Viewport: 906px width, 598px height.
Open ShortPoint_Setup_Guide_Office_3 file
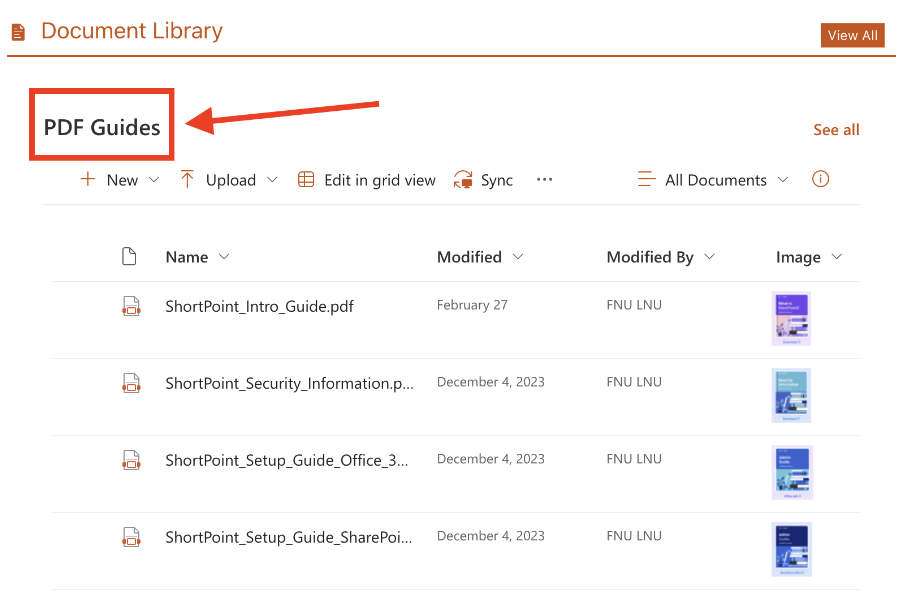coord(287,460)
